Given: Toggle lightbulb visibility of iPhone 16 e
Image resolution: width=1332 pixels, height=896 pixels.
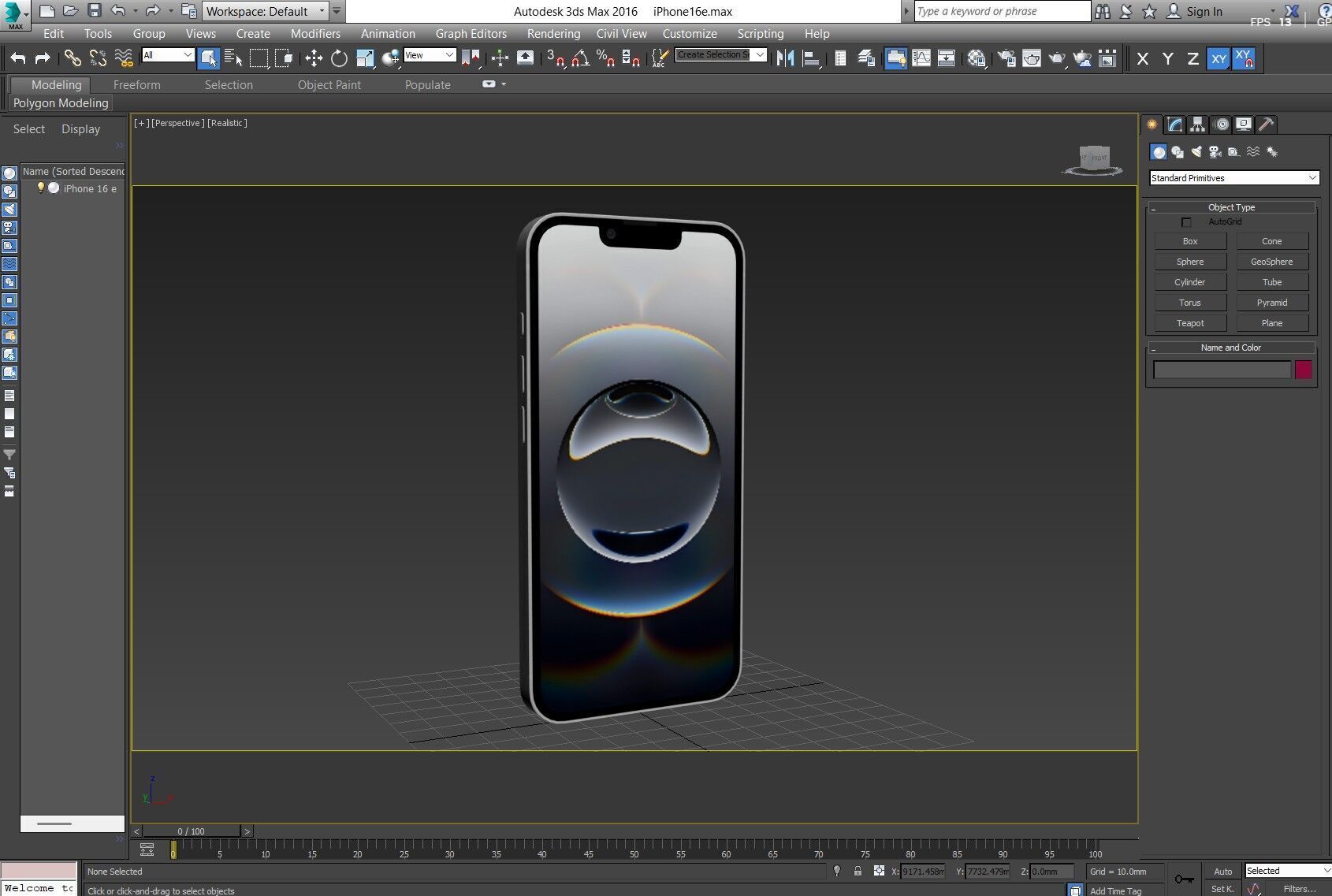Looking at the screenshot, I should 40,188.
